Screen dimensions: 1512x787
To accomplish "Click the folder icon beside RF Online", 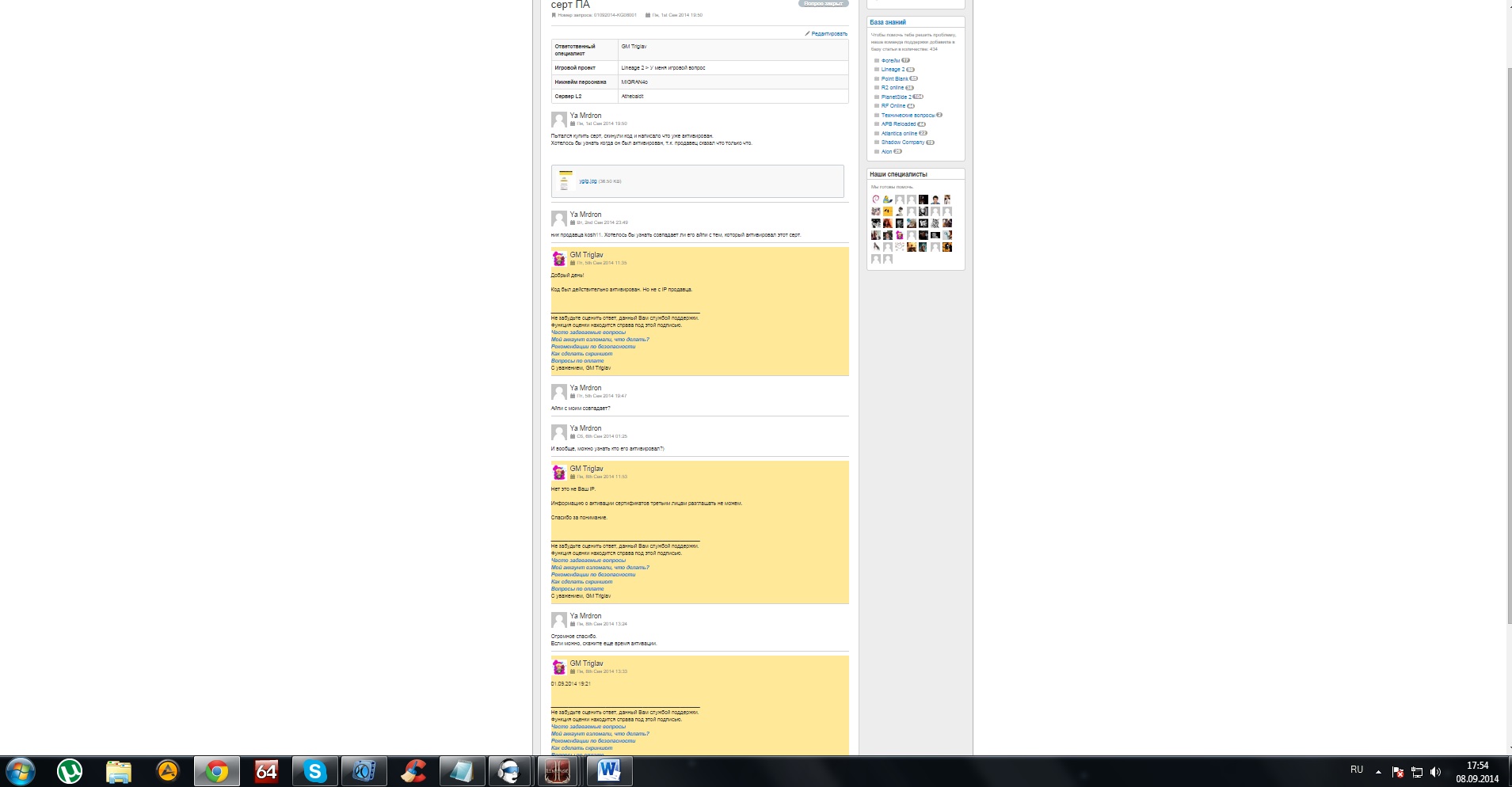I will (x=877, y=106).
